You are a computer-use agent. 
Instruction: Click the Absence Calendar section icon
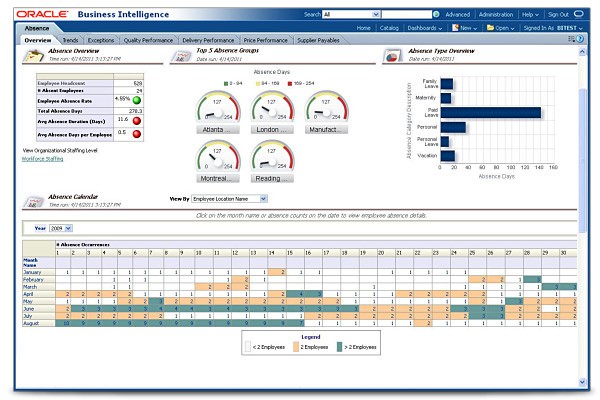click(x=34, y=202)
